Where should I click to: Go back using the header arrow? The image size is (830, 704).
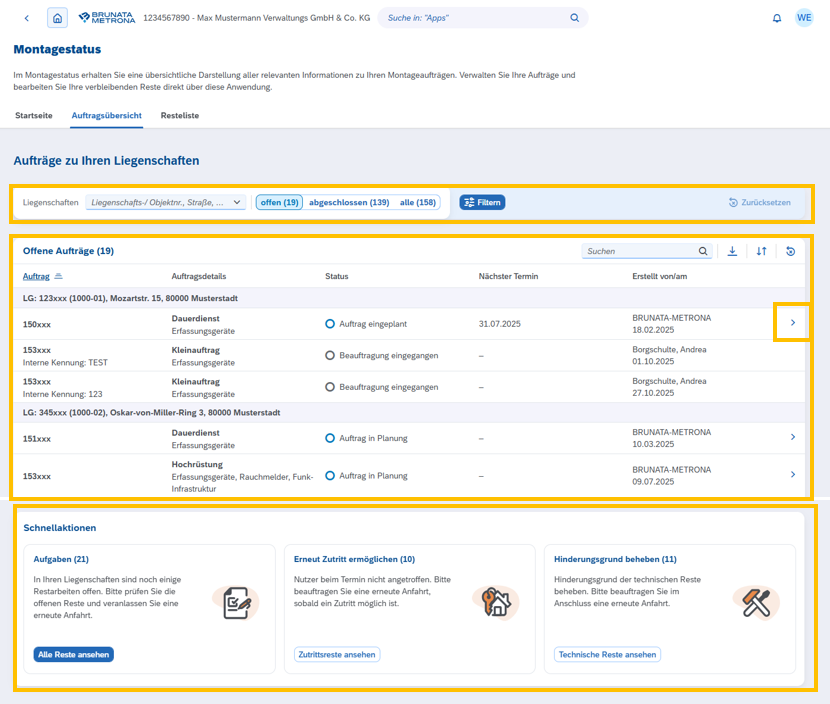point(26,18)
